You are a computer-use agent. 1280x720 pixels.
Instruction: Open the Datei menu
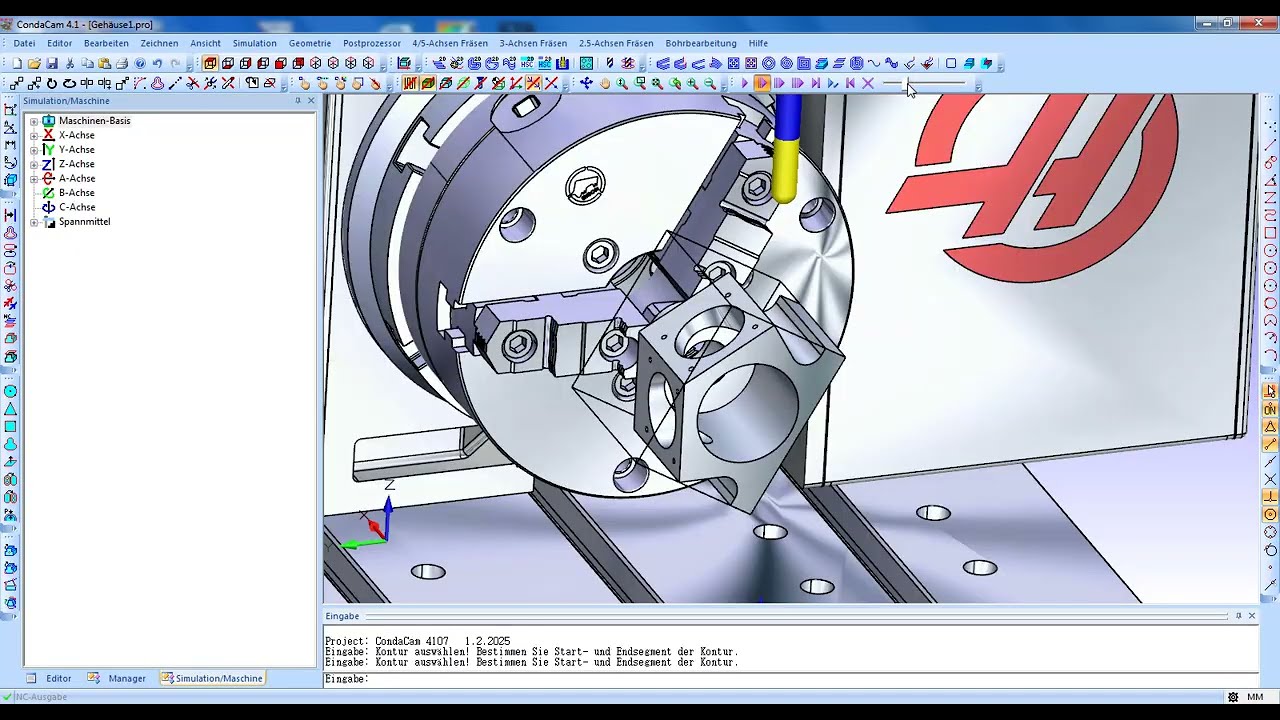coord(24,43)
